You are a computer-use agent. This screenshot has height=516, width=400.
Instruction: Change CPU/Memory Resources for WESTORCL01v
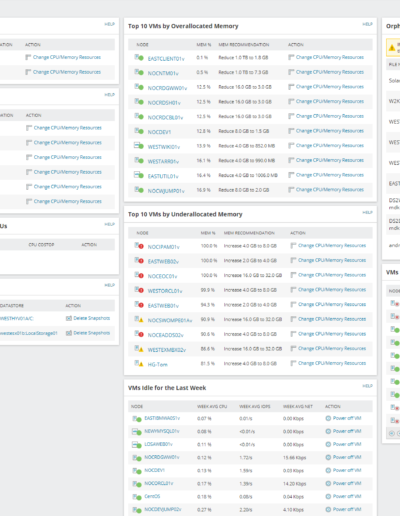coord(332,290)
